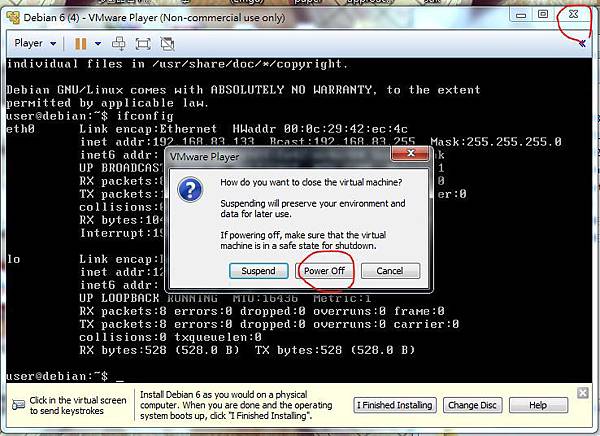Screen dimensions: 600x436
Task: Minimize the VMware Player main window
Action: [x=521, y=15]
